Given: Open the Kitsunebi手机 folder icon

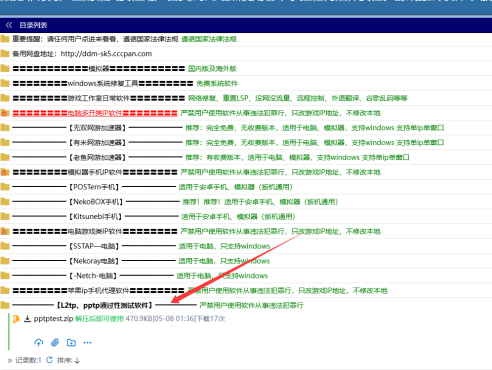Looking at the screenshot, I should (5, 216).
